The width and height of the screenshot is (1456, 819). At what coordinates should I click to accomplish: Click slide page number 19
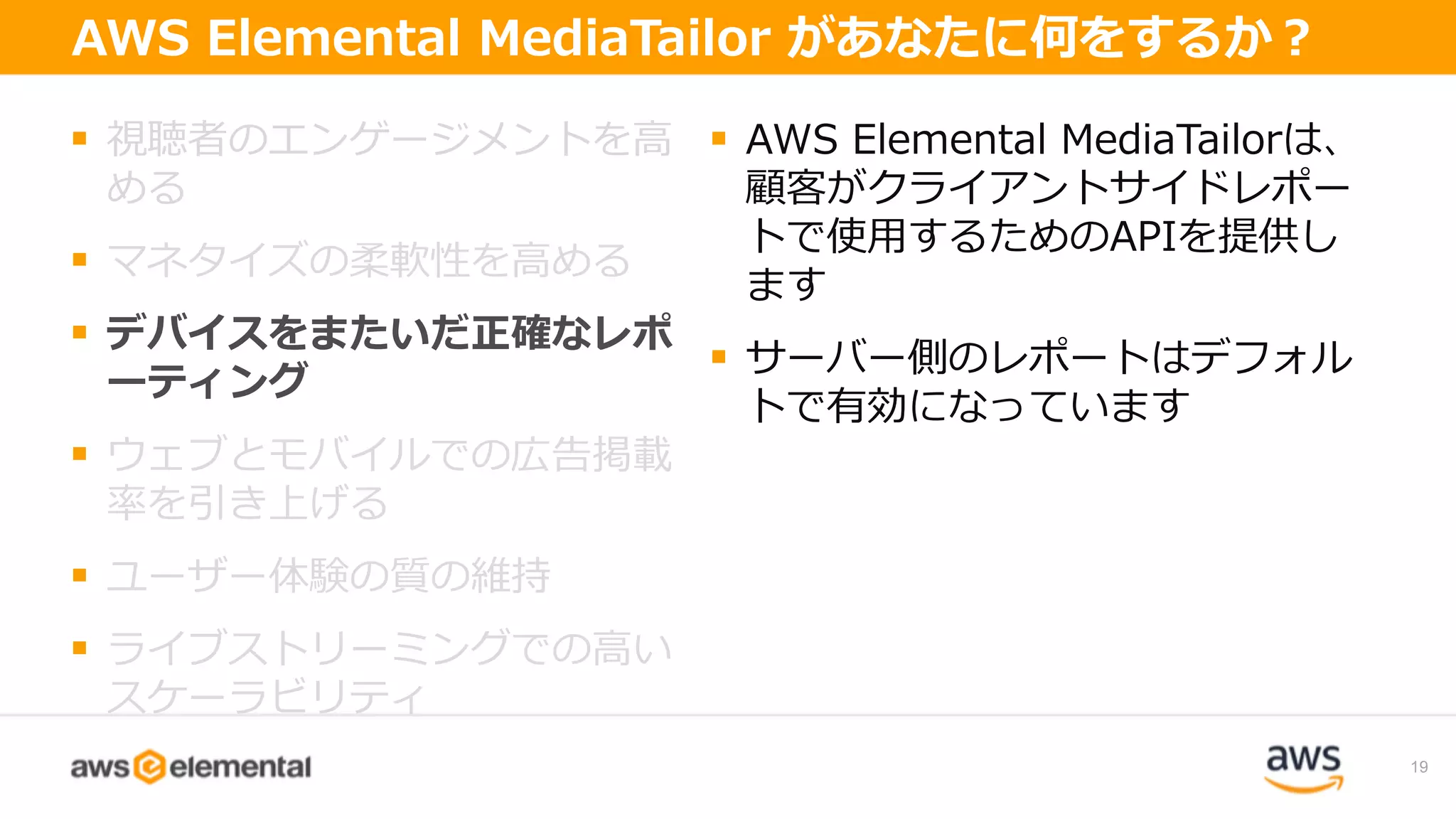[x=1419, y=767]
